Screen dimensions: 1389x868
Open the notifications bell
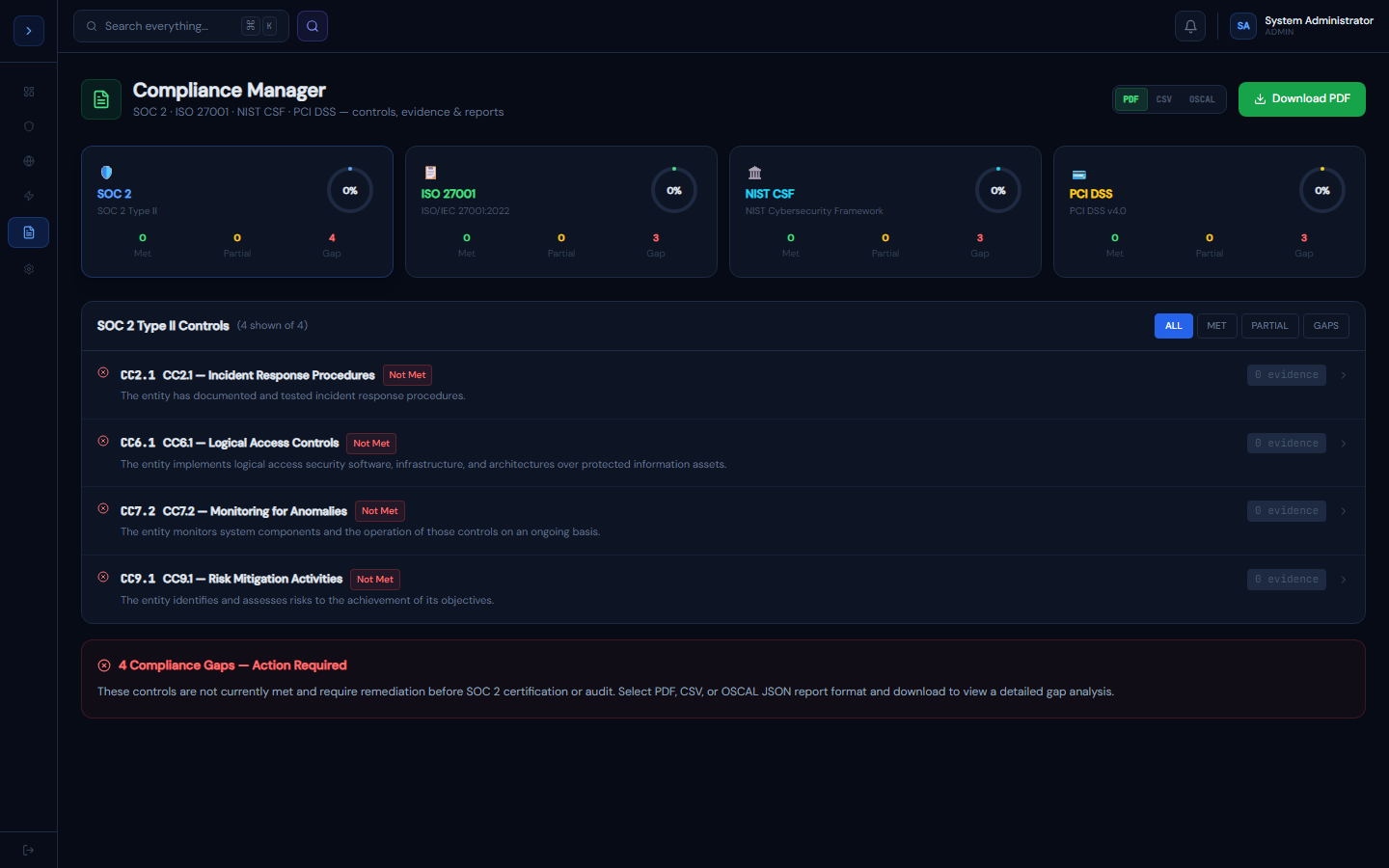(x=1190, y=26)
